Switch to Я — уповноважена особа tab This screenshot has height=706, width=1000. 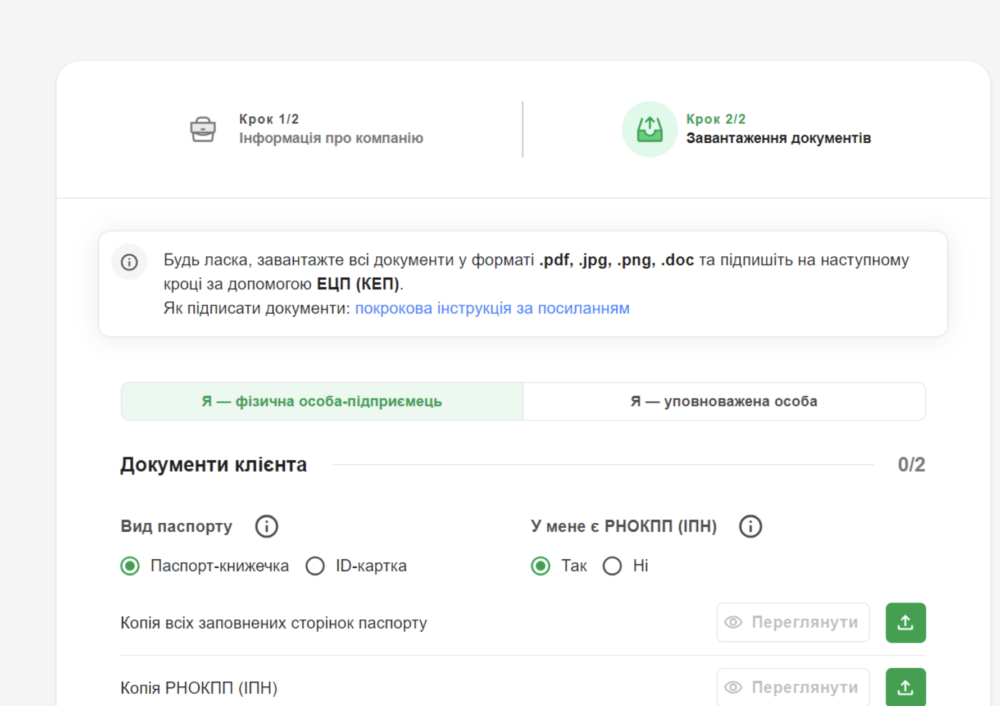click(x=724, y=401)
